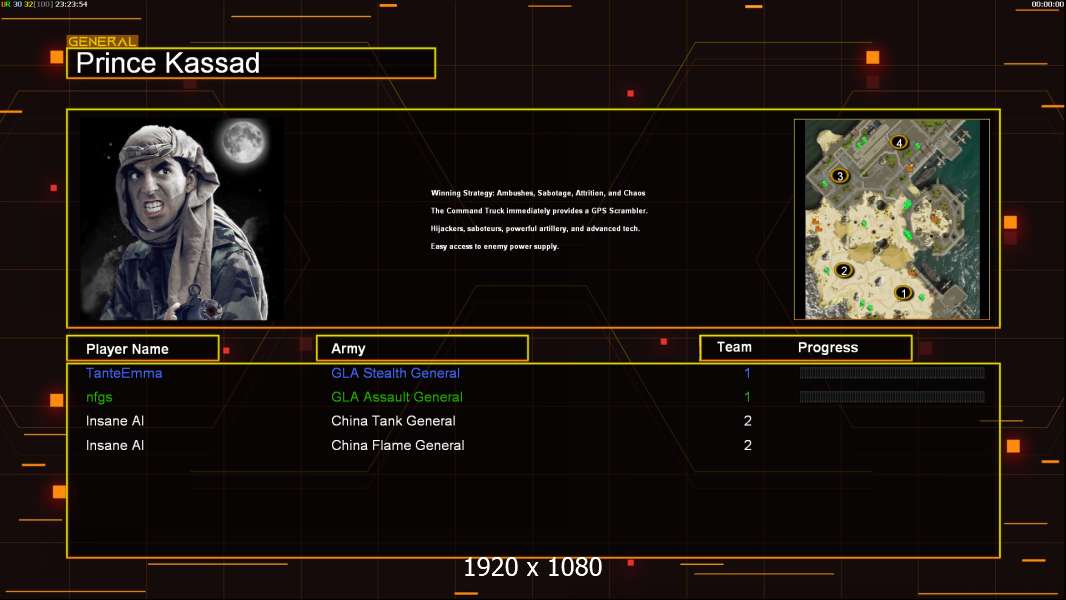The width and height of the screenshot is (1066, 600).
Task: Click team number for nfgs
Action: click(747, 397)
